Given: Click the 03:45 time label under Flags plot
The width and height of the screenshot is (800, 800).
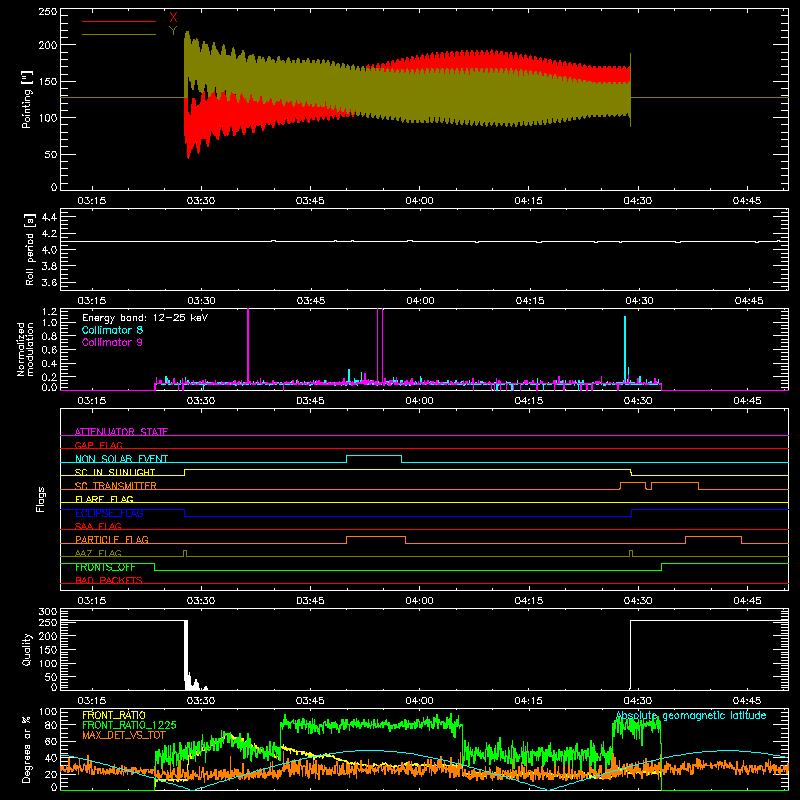Looking at the screenshot, I should 310,601.
